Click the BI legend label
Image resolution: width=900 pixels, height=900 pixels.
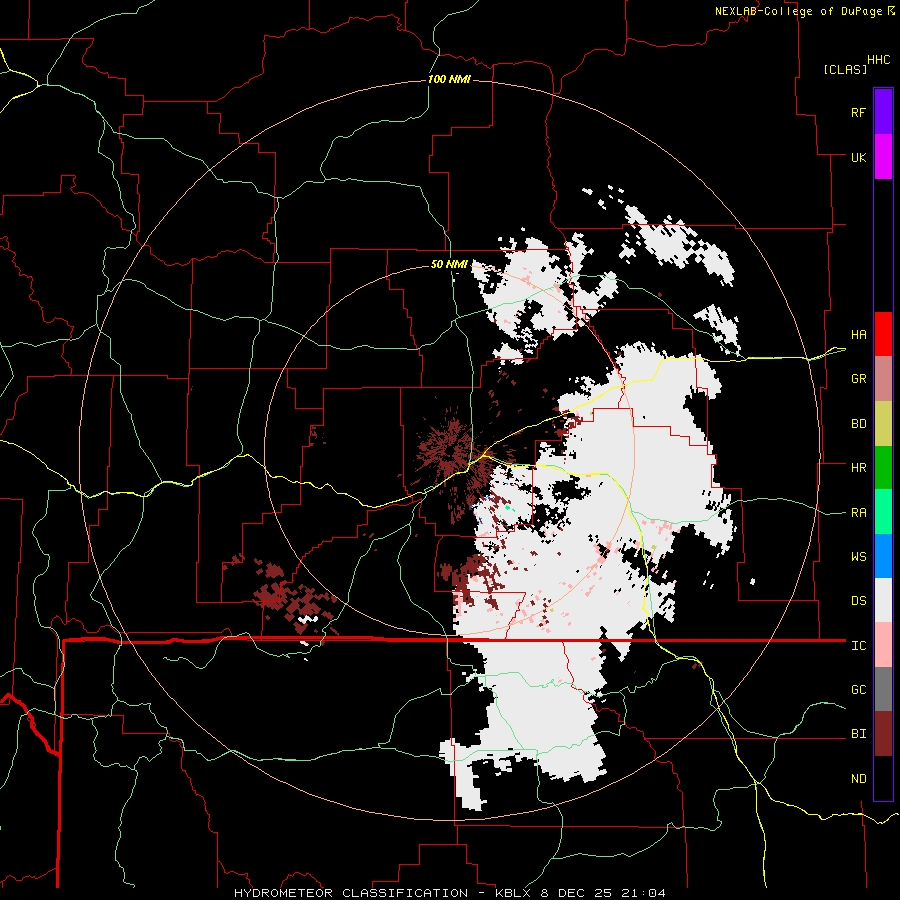(858, 734)
